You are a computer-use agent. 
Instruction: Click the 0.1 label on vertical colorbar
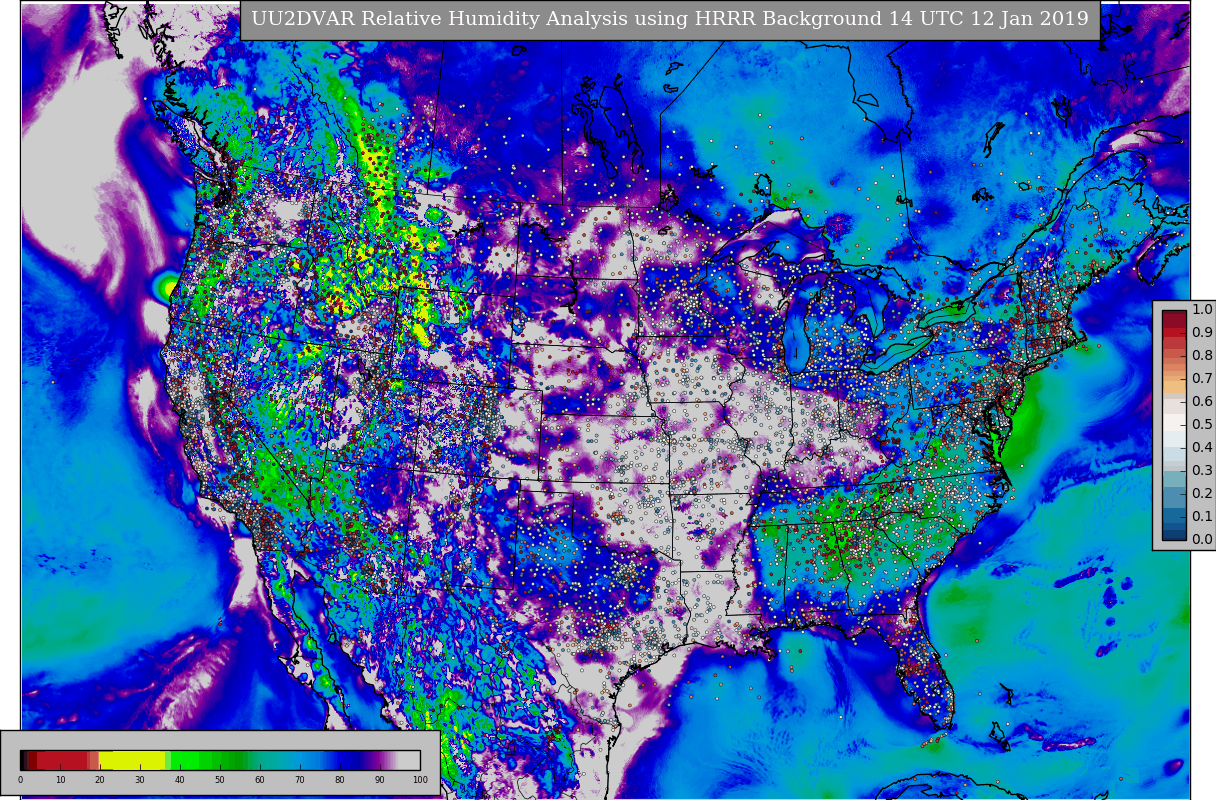tap(1202, 517)
